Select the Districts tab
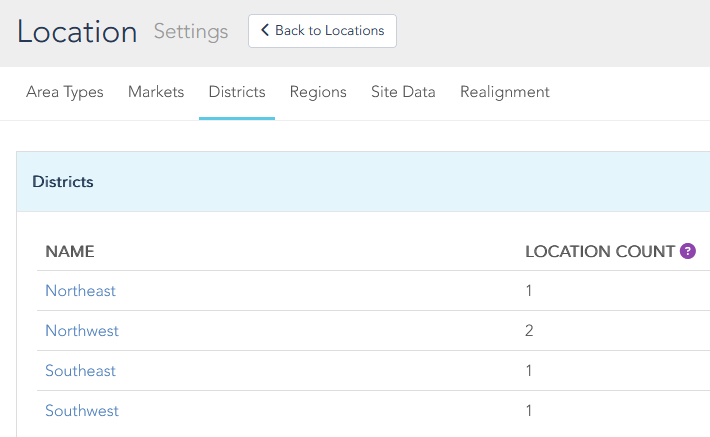 click(237, 92)
